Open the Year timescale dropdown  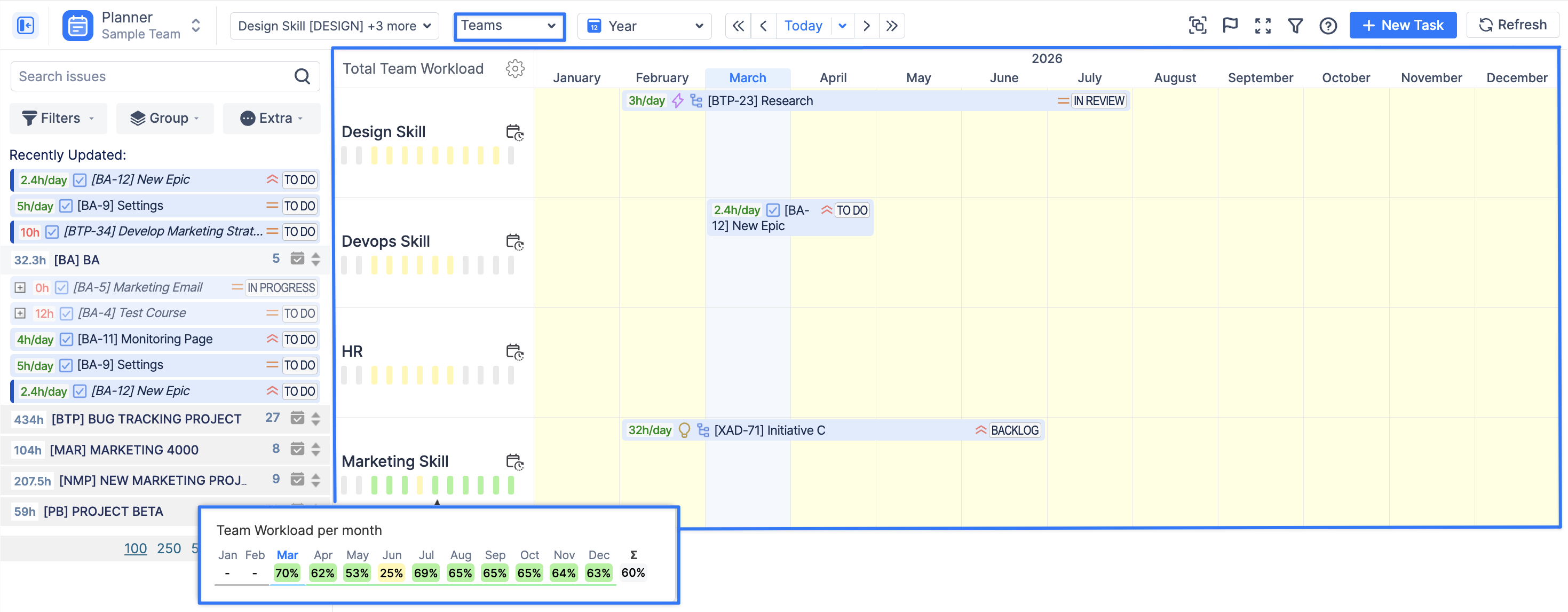644,26
